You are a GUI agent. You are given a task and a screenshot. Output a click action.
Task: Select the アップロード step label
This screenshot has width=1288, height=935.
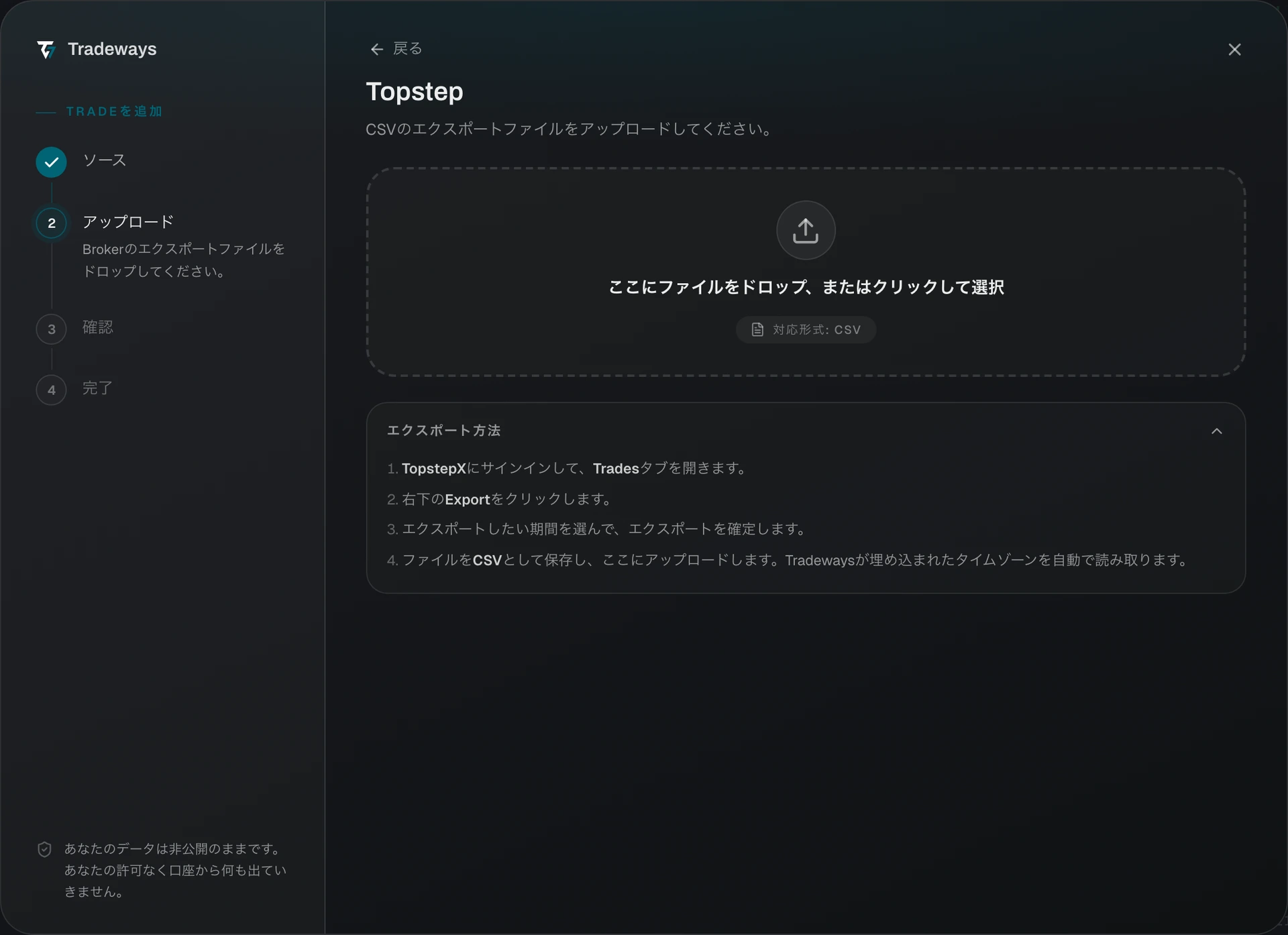coord(128,222)
